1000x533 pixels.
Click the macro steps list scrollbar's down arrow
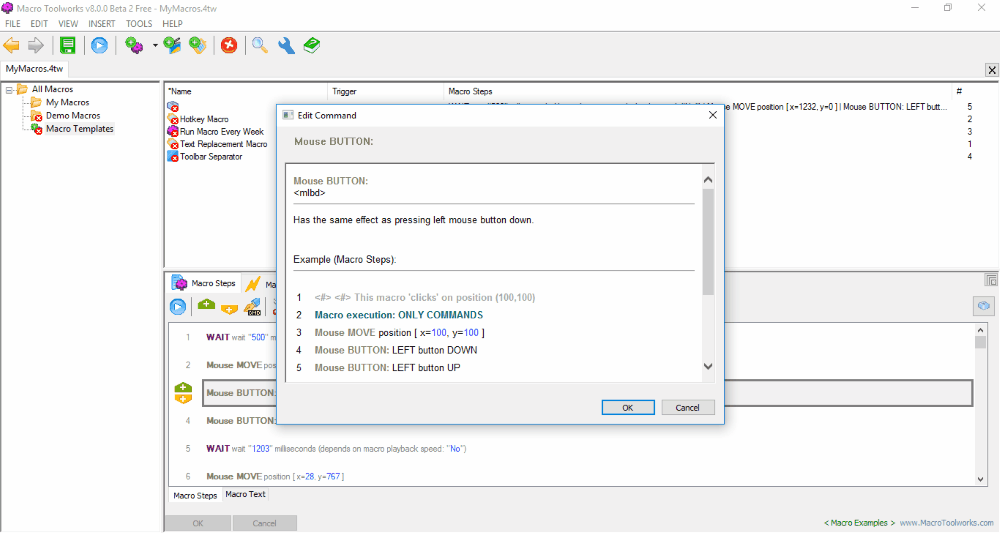(980, 479)
